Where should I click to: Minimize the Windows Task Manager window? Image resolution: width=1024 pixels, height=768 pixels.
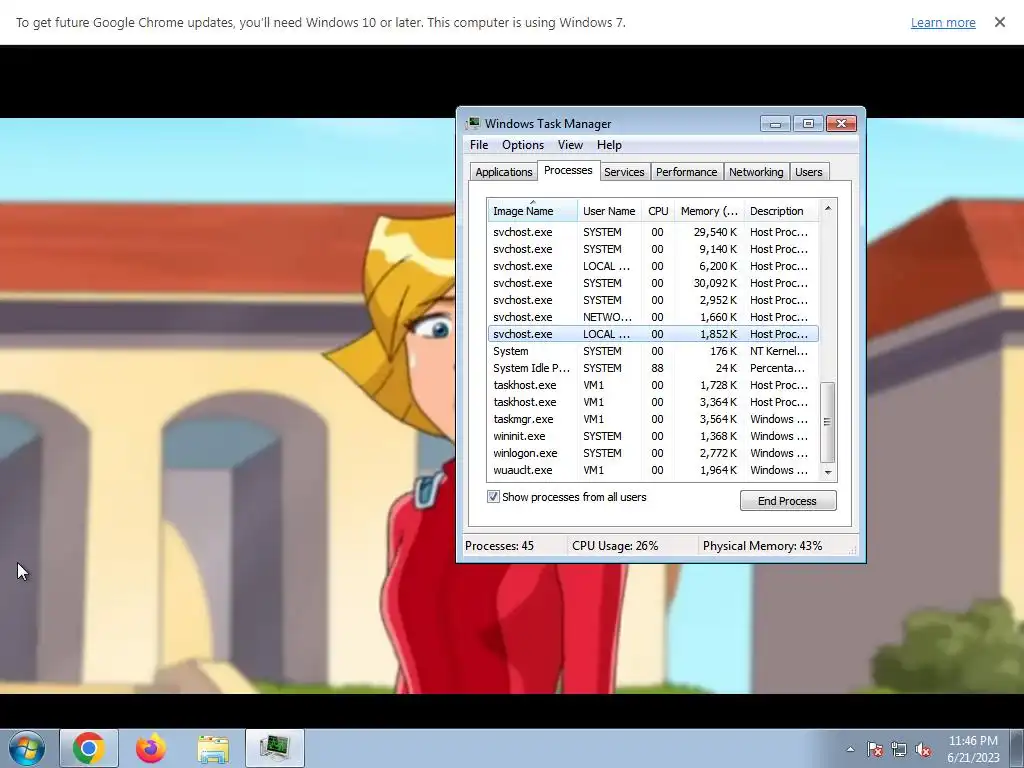[x=775, y=123]
